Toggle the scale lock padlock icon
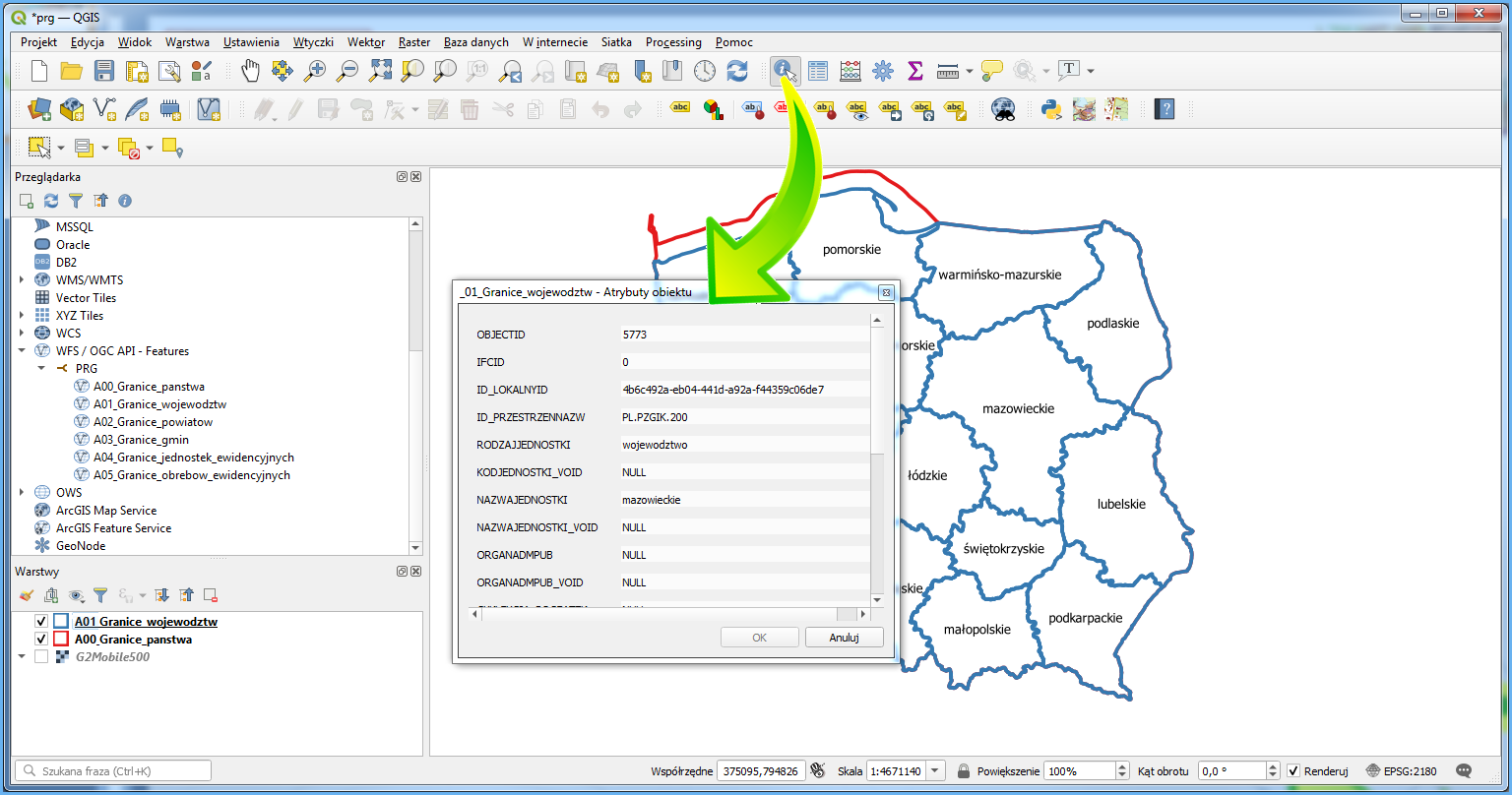Image resolution: width=1512 pixels, height=795 pixels. [x=962, y=771]
